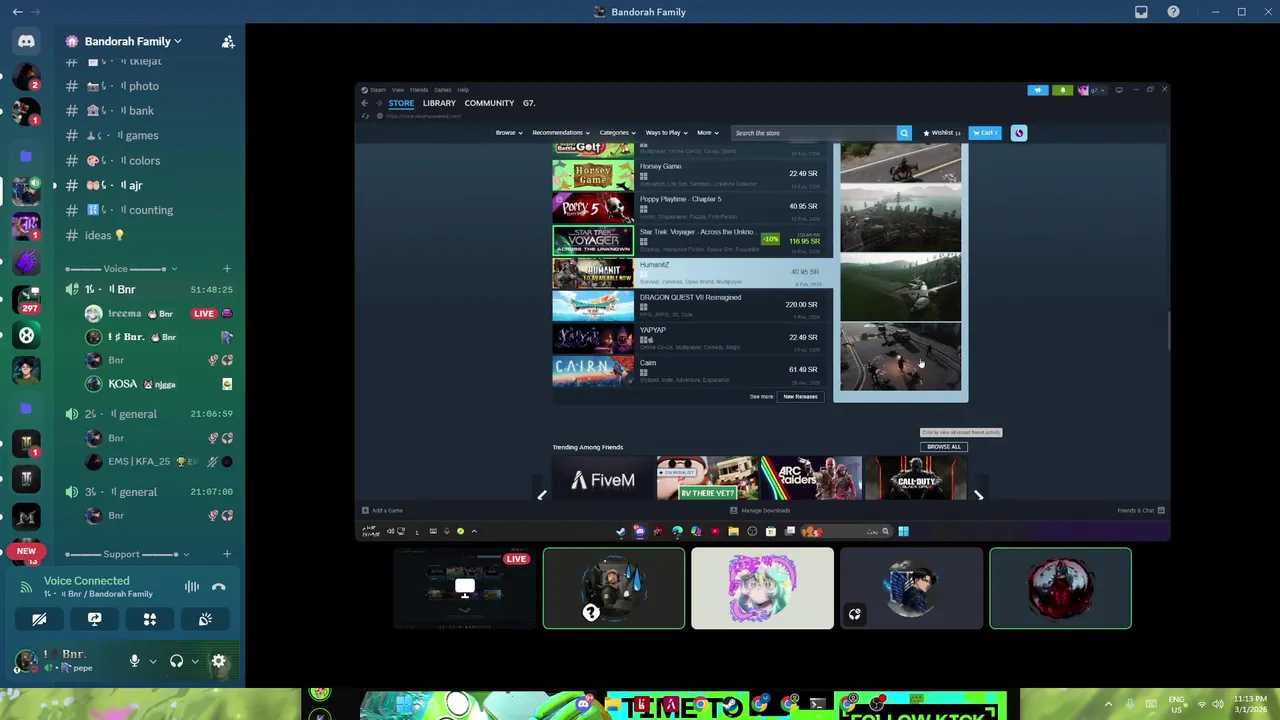This screenshot has height=720, width=1280.
Task: Select the red rose avatar participant tile
Action: pos(1060,588)
